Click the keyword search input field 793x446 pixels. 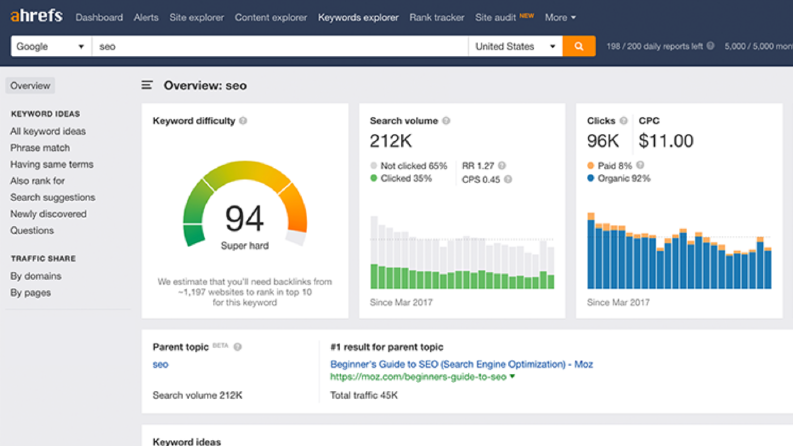point(280,46)
